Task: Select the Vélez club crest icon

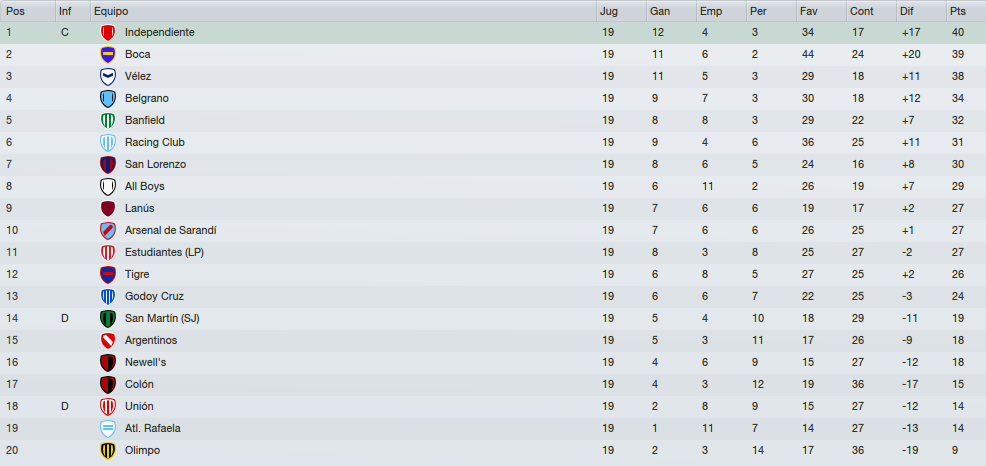Action: [x=108, y=77]
